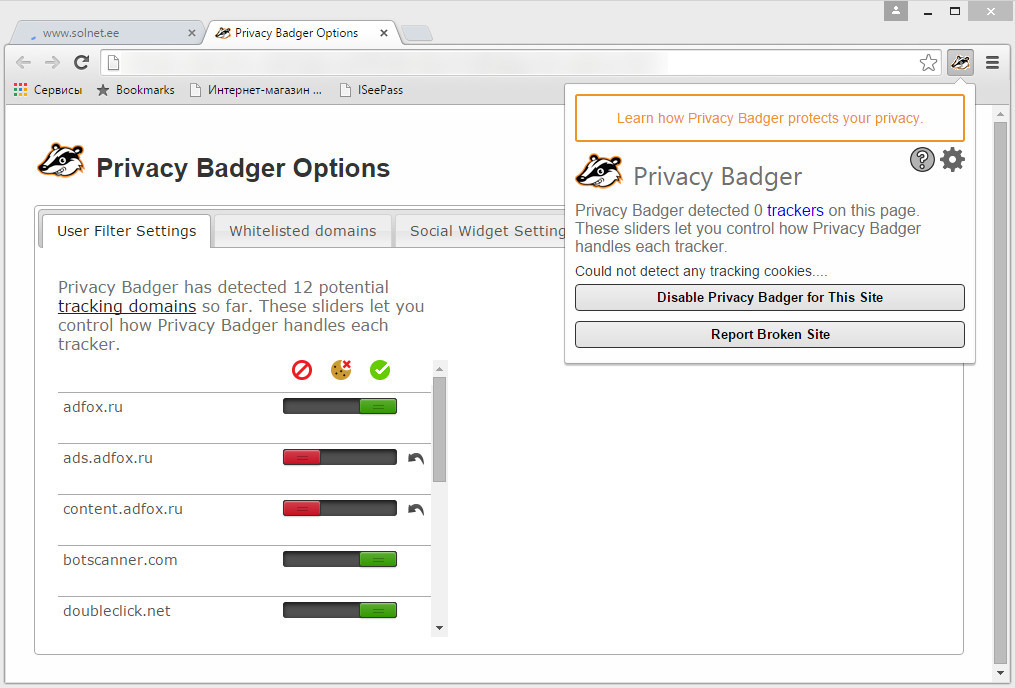1015x688 pixels.
Task: Open the popup help question mark icon
Action: (x=922, y=159)
